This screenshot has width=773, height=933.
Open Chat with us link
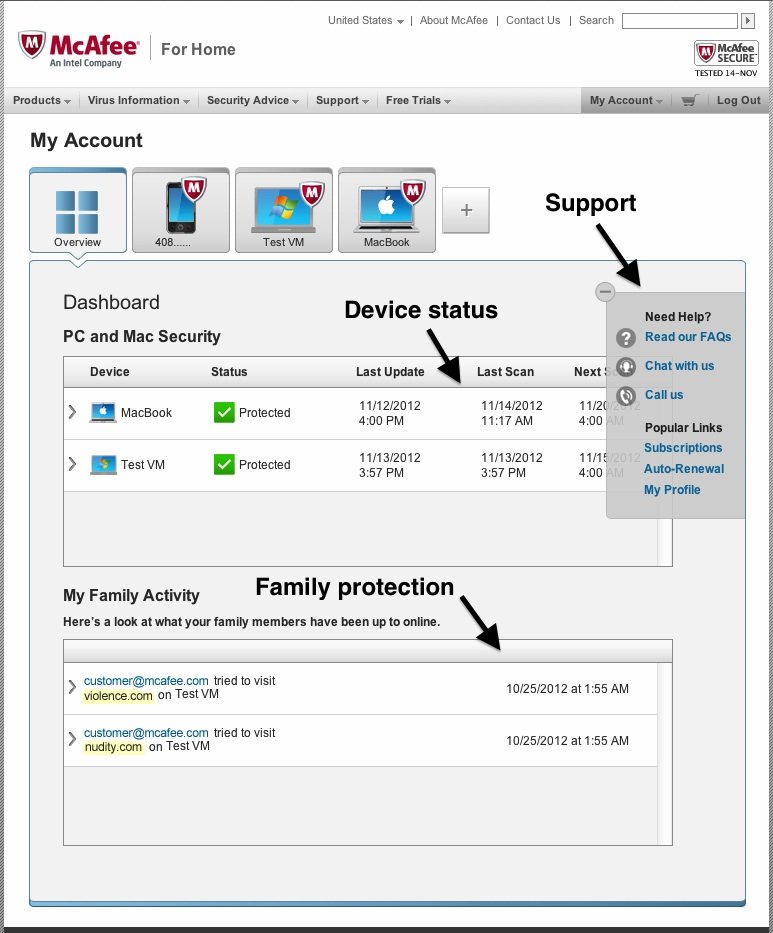pos(680,366)
